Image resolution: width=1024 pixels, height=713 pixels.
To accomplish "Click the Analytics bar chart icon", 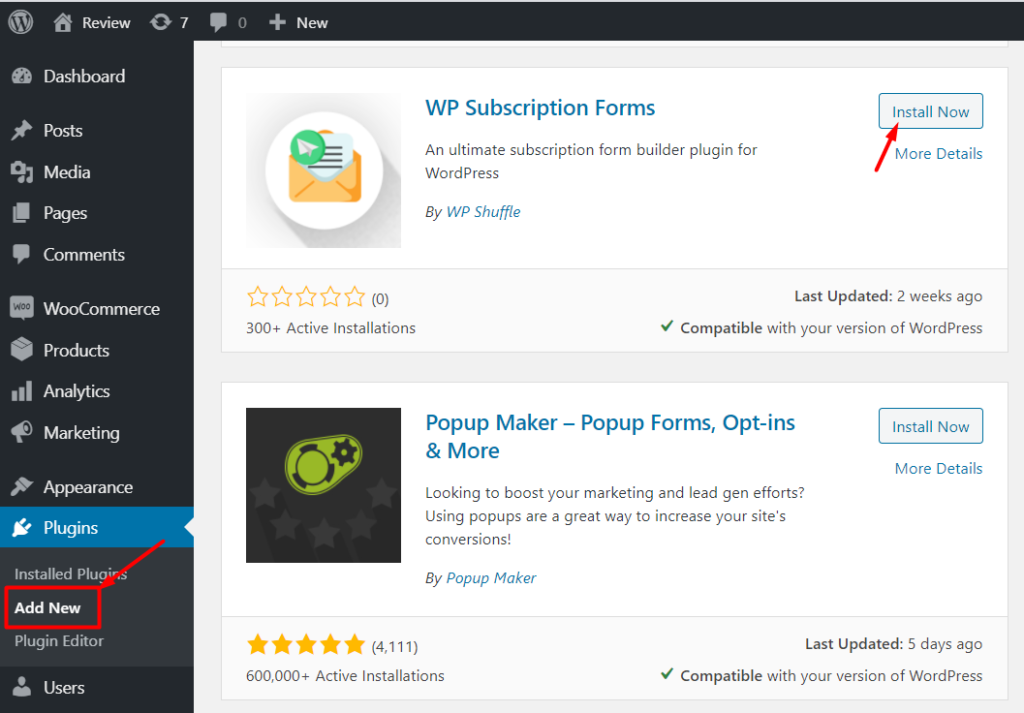I will [x=22, y=391].
